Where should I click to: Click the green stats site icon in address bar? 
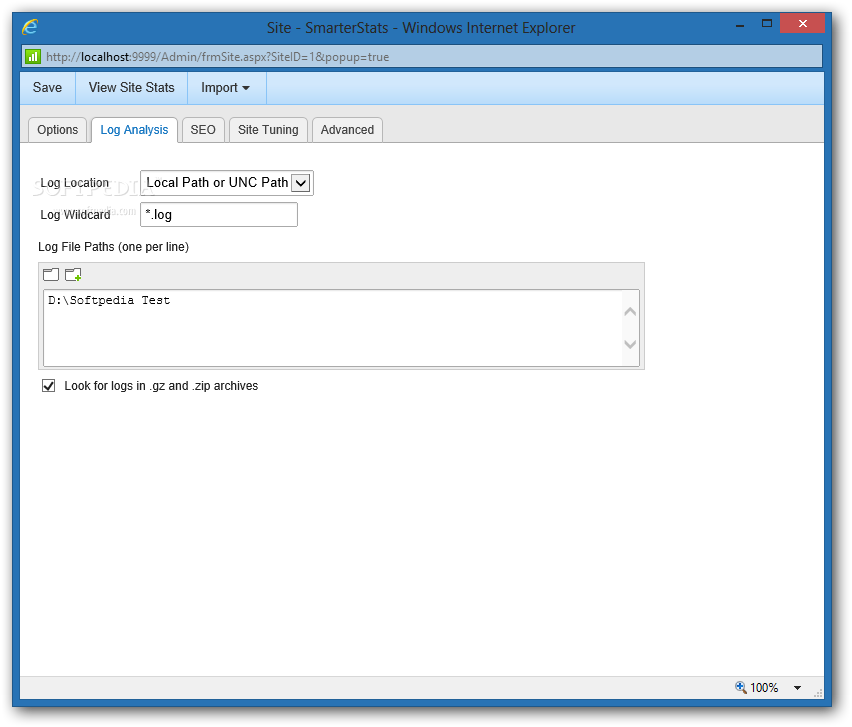click(x=33, y=57)
